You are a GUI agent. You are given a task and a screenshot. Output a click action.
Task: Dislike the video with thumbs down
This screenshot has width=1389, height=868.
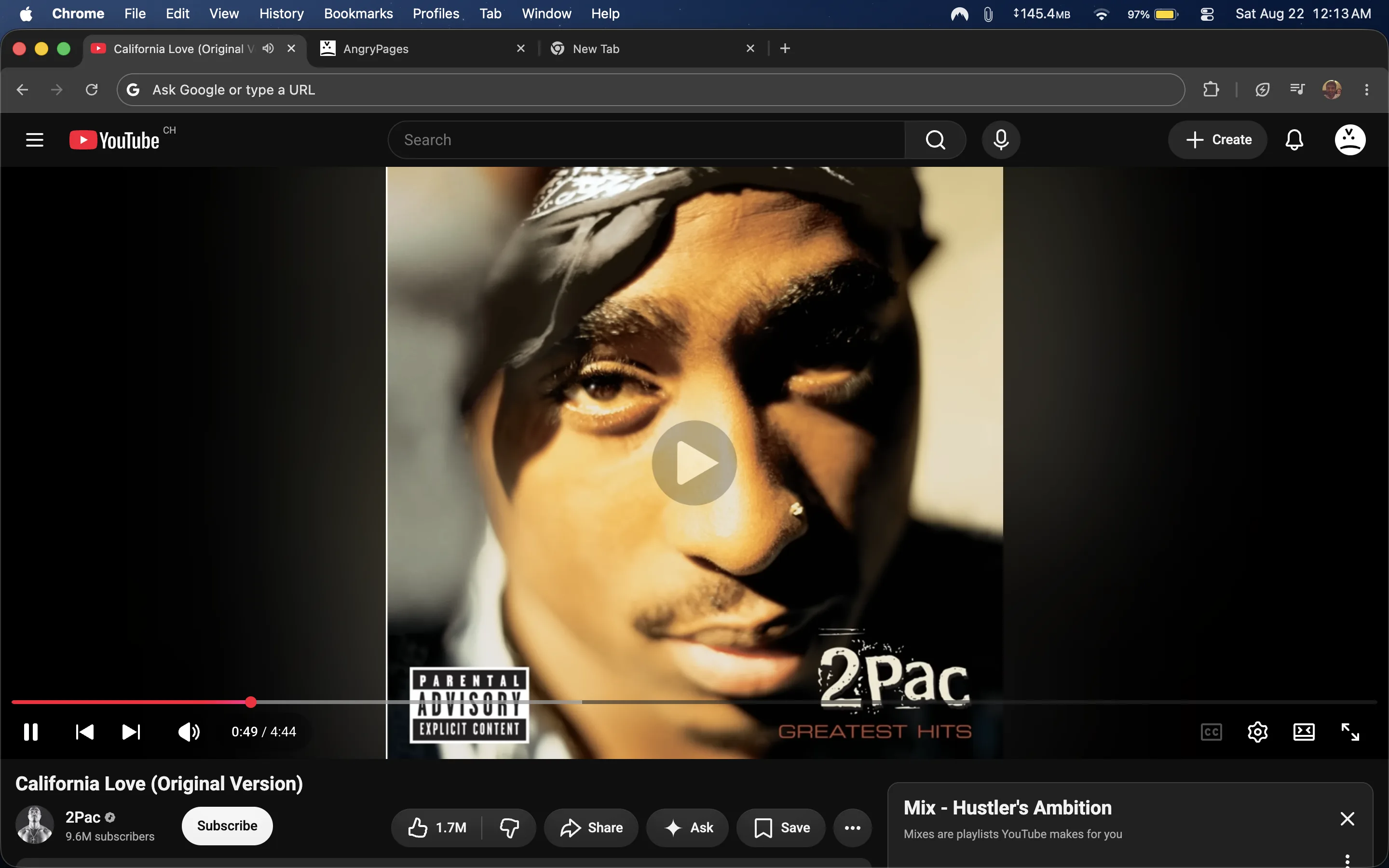(509, 827)
